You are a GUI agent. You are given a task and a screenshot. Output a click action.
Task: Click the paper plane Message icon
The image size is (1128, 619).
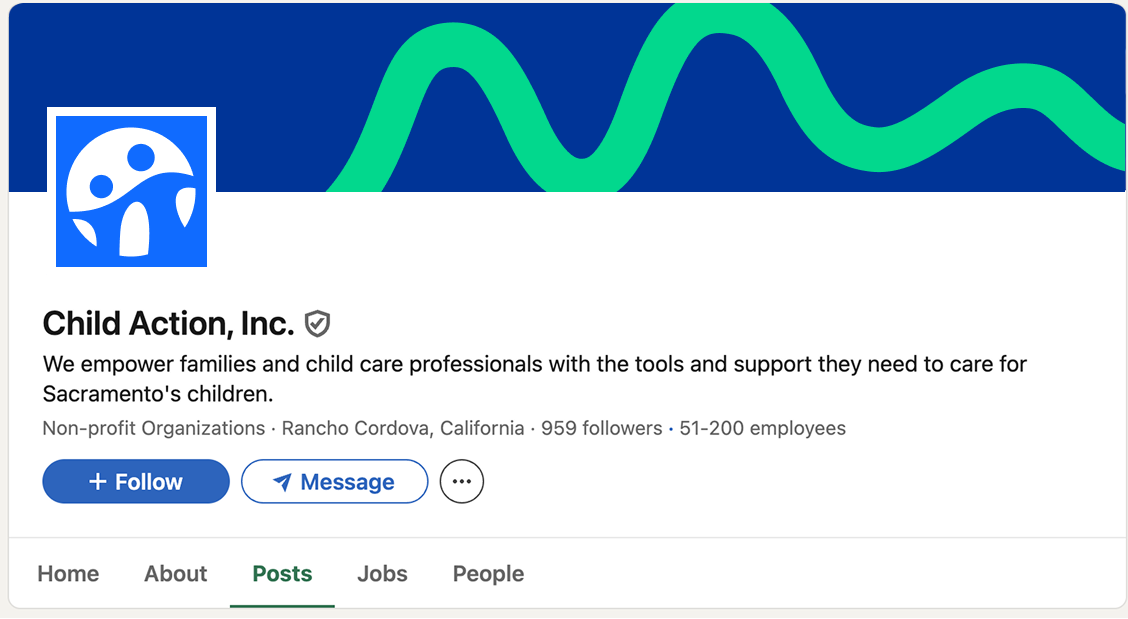(x=283, y=483)
